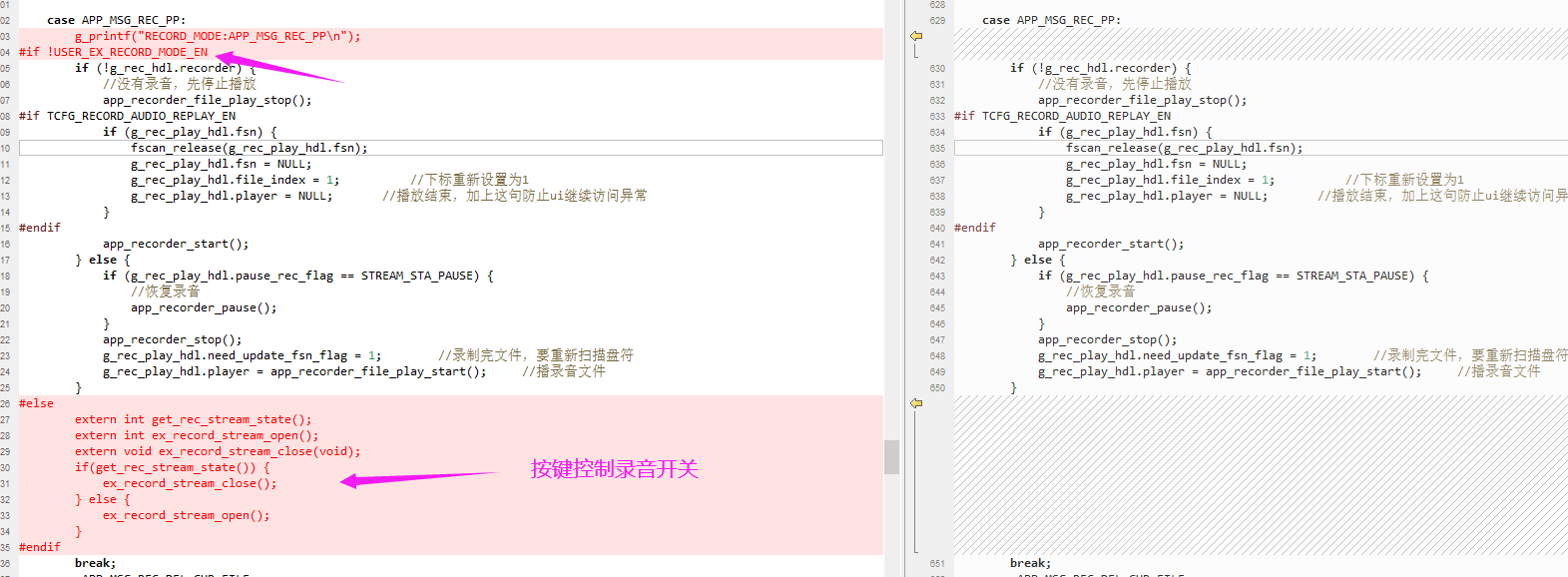The width and height of the screenshot is (1568, 577).
Task: Click app_recorder_pause(); in right pane
Action: [x=1139, y=307]
